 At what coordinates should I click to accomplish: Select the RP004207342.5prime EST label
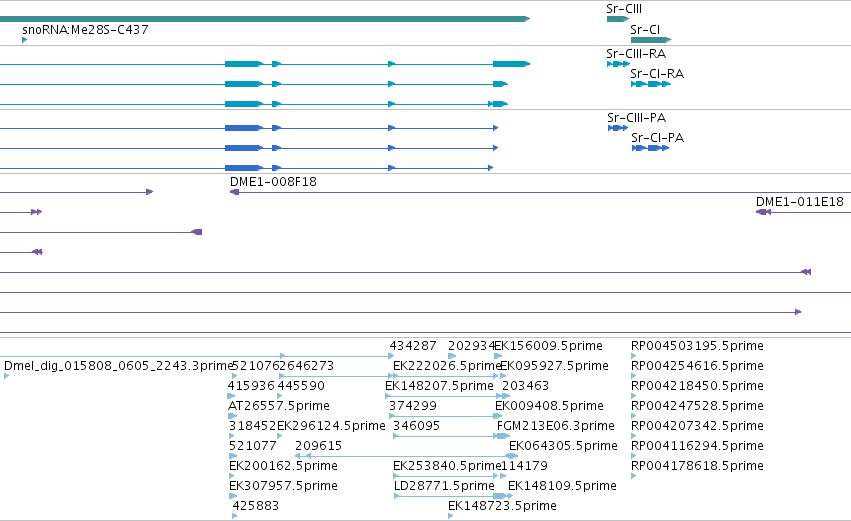697,426
